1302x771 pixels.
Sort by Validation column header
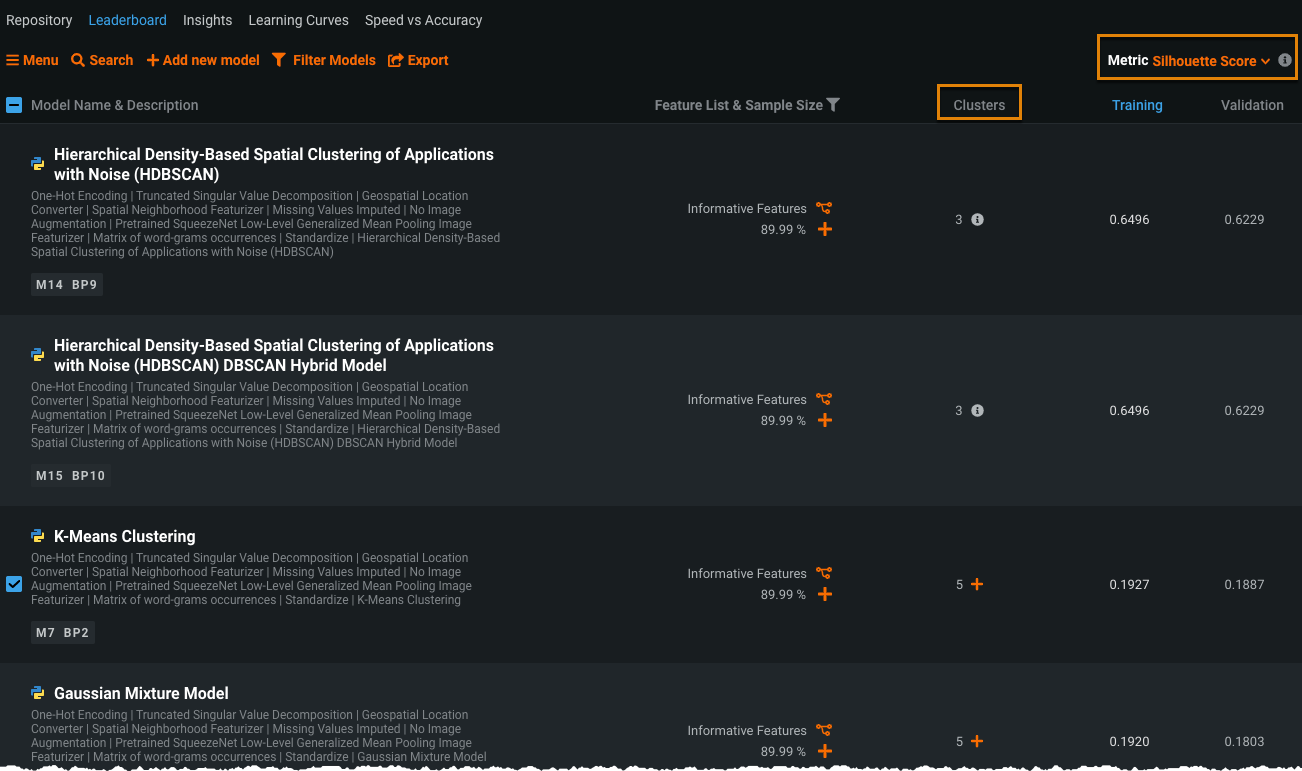[x=1252, y=105]
